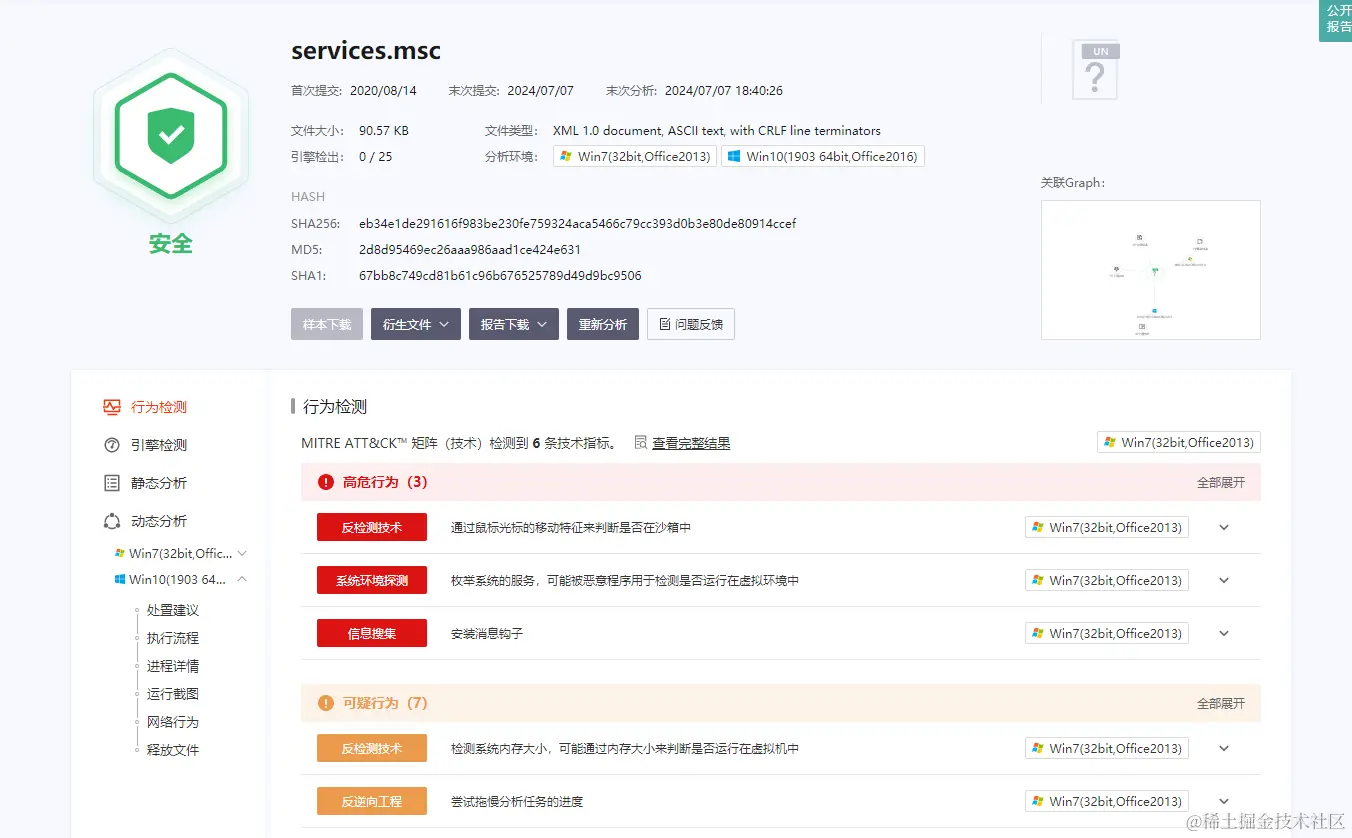Click the 重新分析 button
1352x838 pixels.
click(603, 324)
